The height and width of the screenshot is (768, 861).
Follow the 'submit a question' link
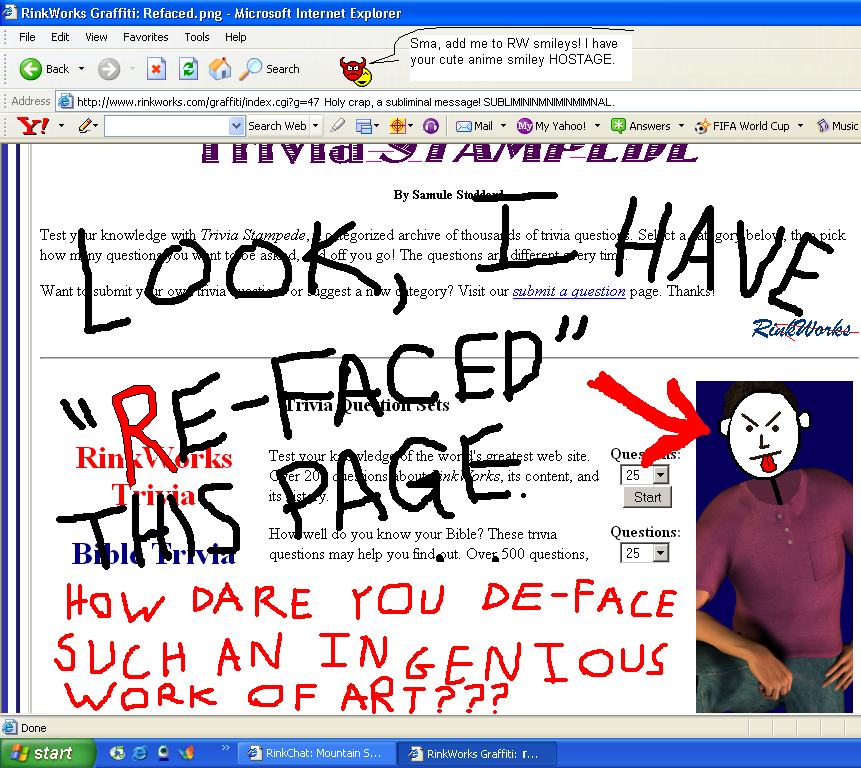(569, 291)
